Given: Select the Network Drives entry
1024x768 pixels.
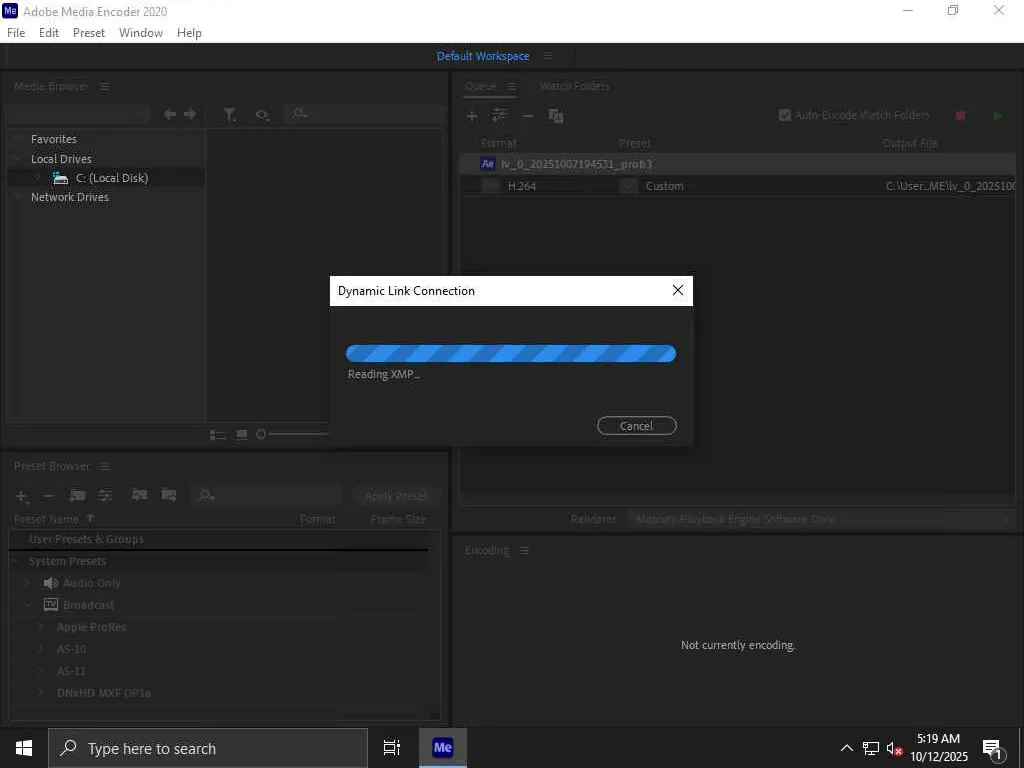Looking at the screenshot, I should (x=70, y=197).
